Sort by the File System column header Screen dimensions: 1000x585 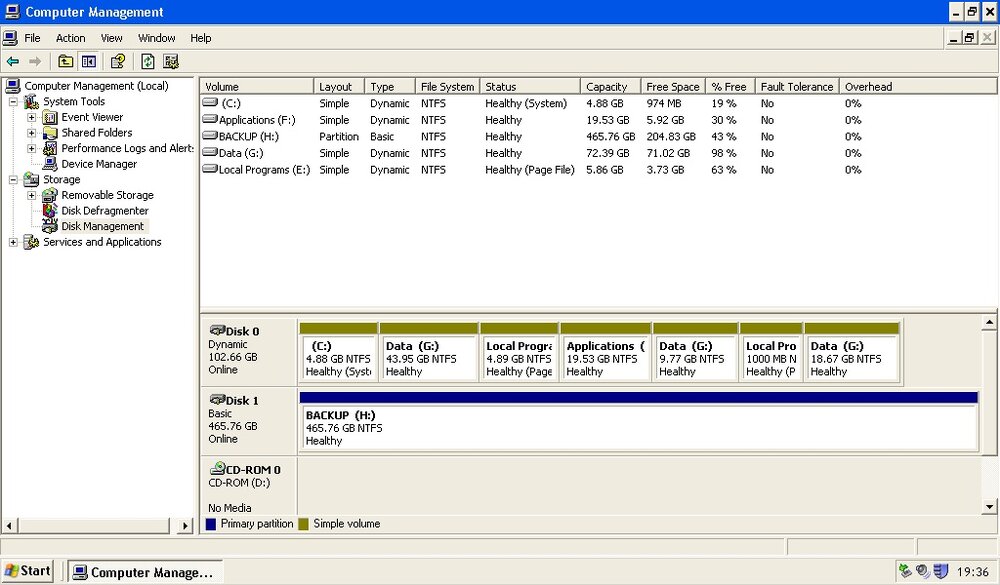[x=447, y=86]
